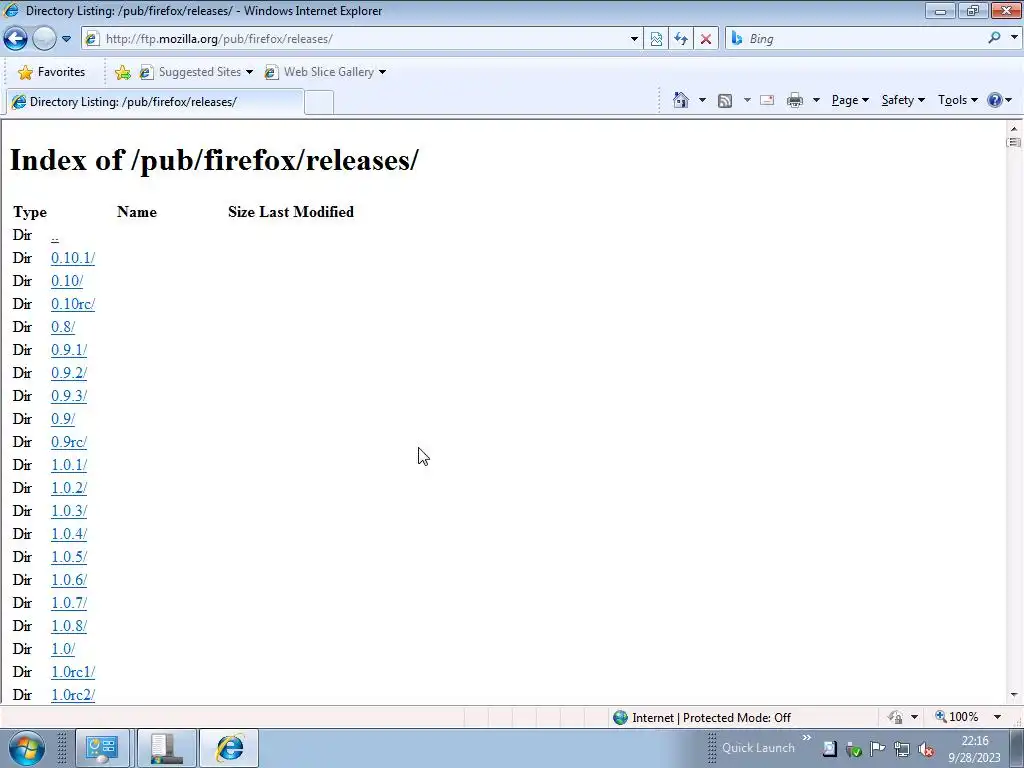Click the Forward navigation arrow button

(x=44, y=39)
